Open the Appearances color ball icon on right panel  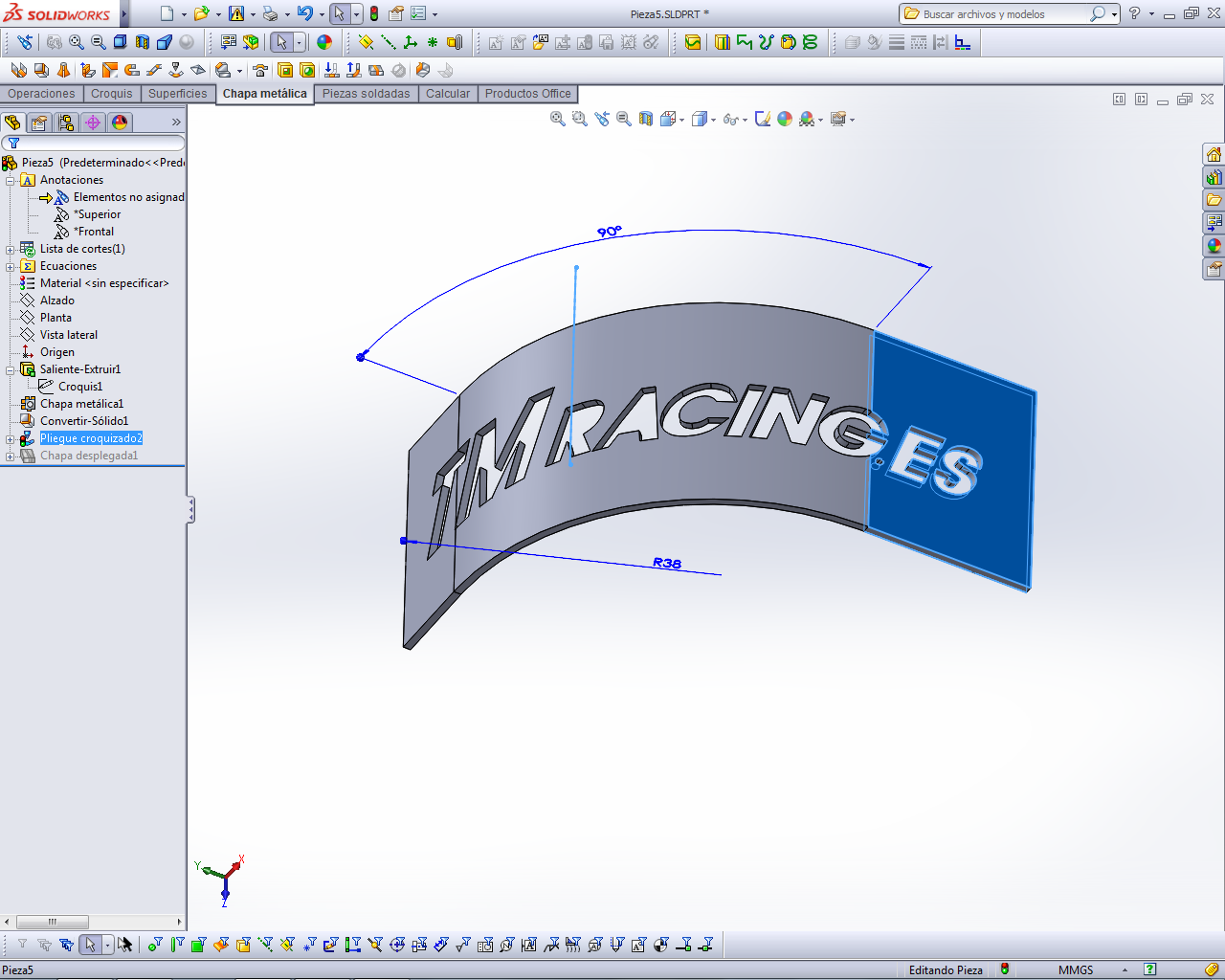(x=1214, y=246)
